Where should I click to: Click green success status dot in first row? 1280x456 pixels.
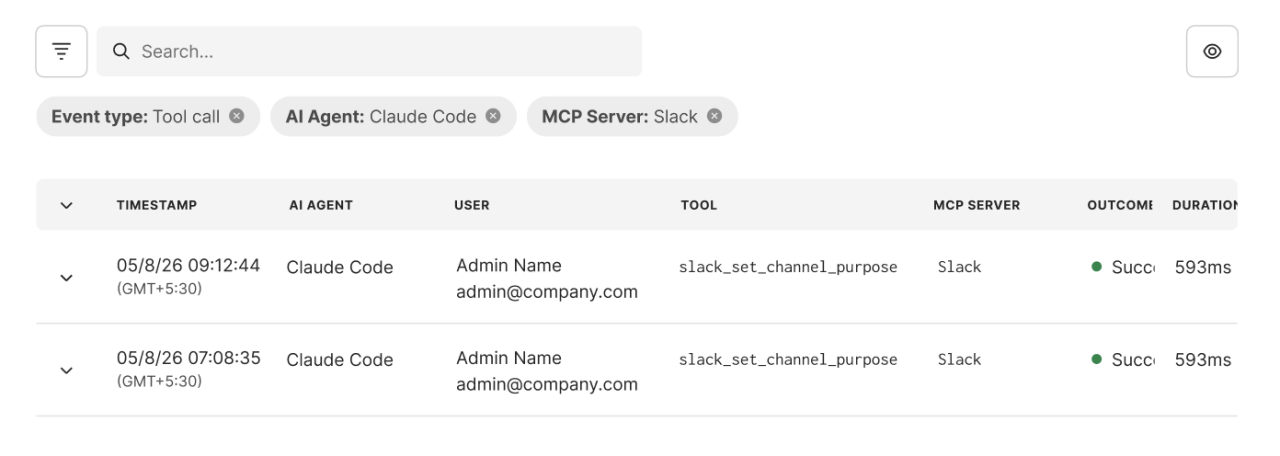tap(1097, 267)
